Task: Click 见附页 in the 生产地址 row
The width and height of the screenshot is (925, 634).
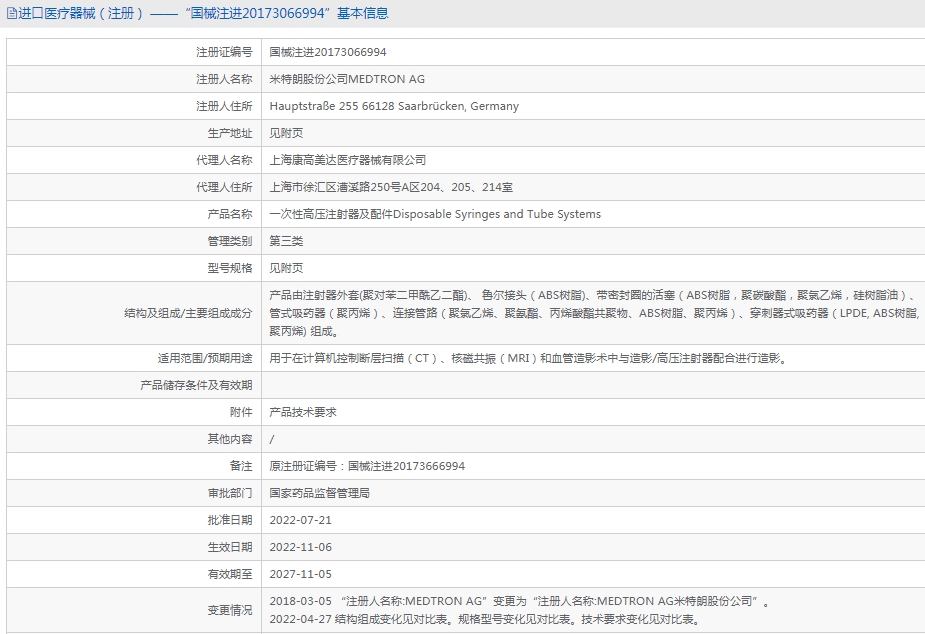Action: click(x=286, y=133)
